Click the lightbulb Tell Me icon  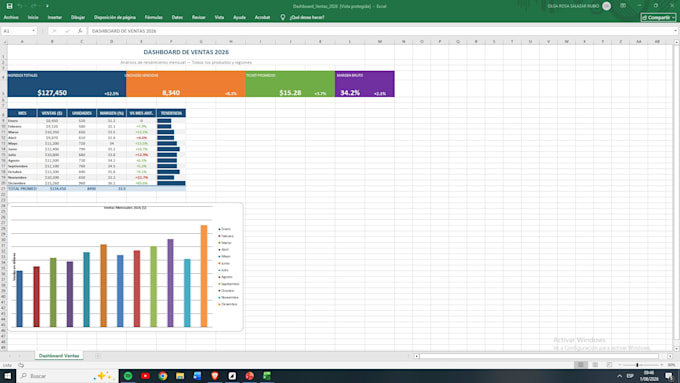(x=283, y=17)
